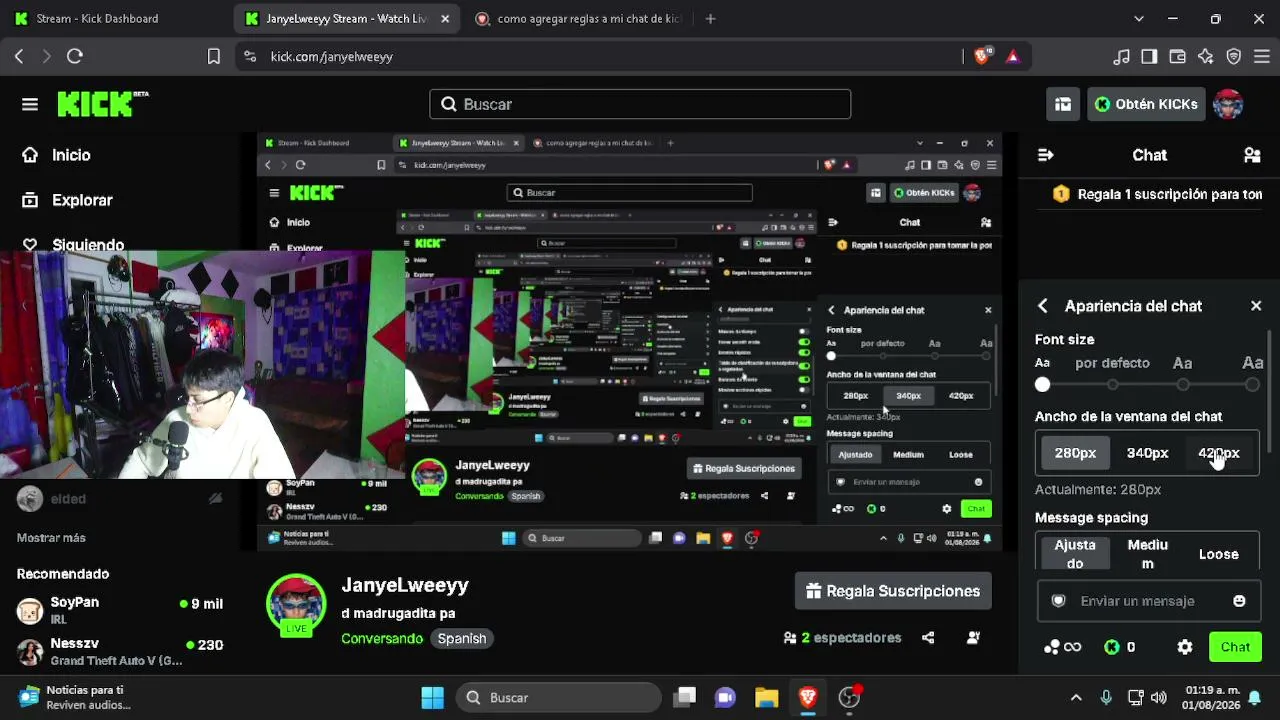The height and width of the screenshot is (720, 1280).
Task: Toggle the Brave sidebar panel icon
Action: 1150,57
